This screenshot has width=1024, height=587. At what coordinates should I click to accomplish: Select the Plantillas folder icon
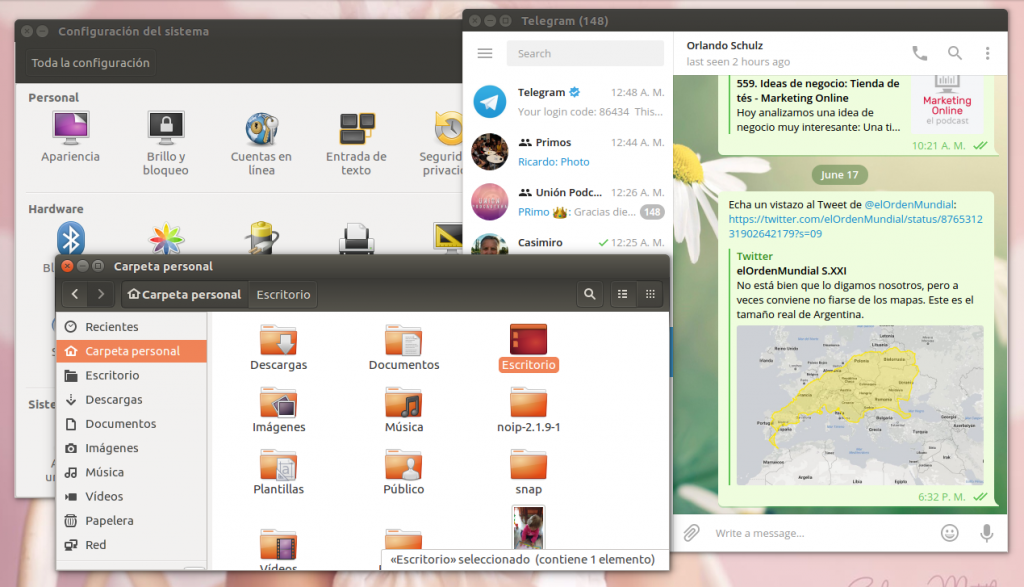point(279,464)
